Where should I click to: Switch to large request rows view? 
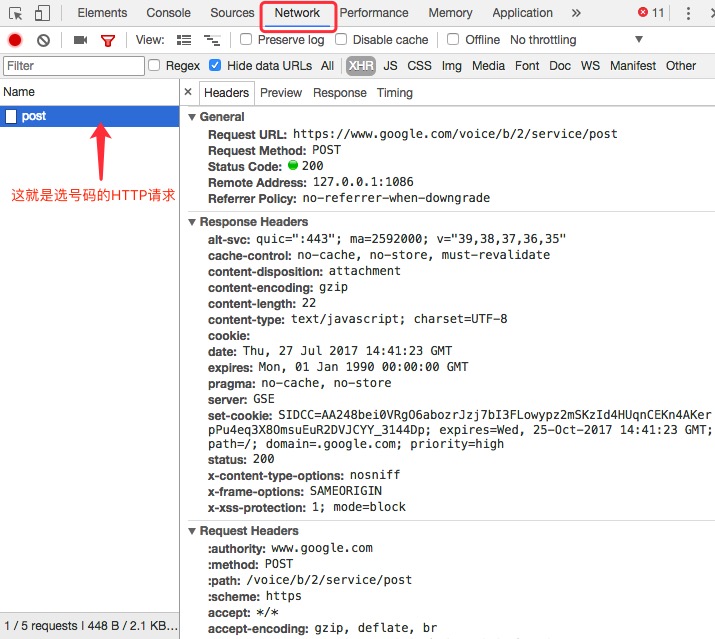point(184,40)
